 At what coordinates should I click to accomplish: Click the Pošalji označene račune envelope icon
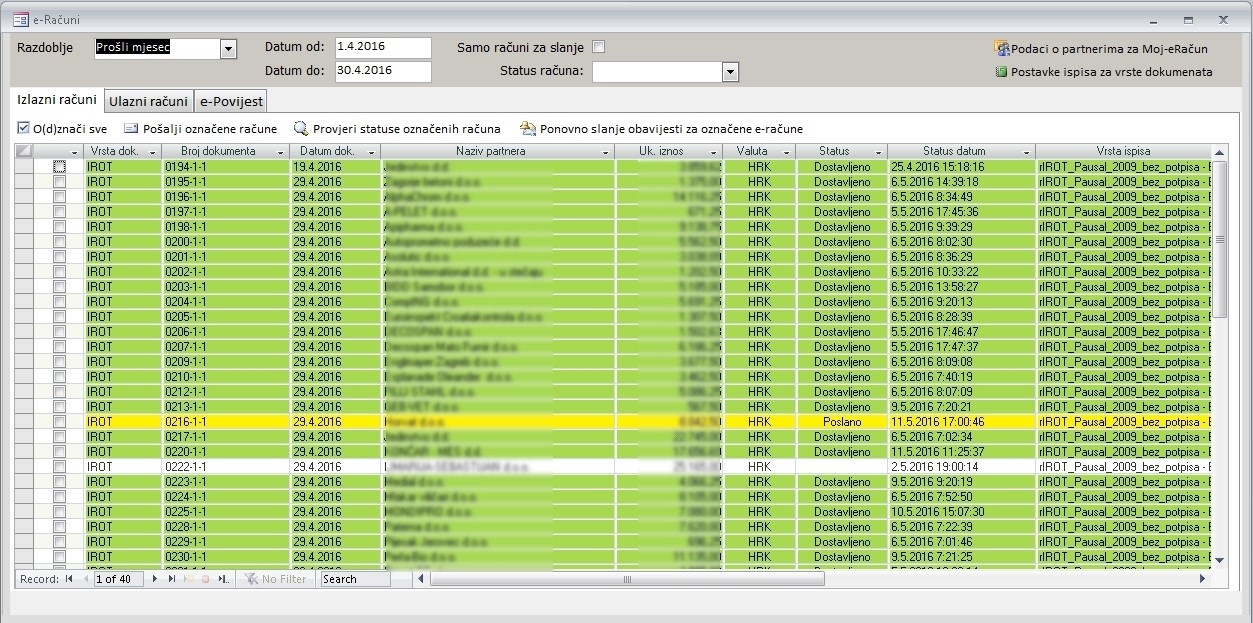pyautogui.click(x=130, y=129)
